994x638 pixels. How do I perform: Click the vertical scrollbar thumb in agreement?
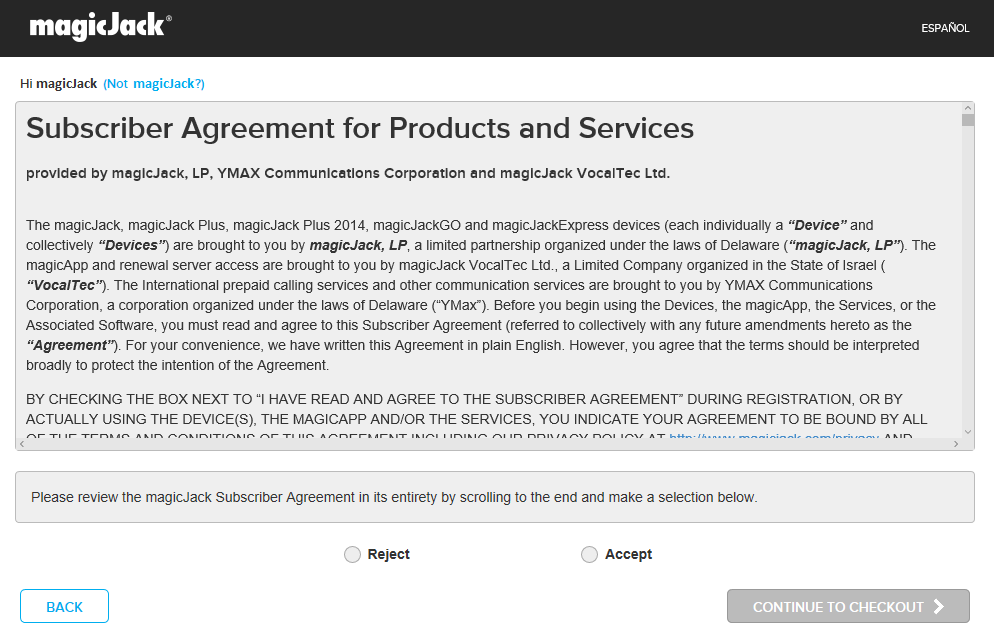click(x=968, y=120)
